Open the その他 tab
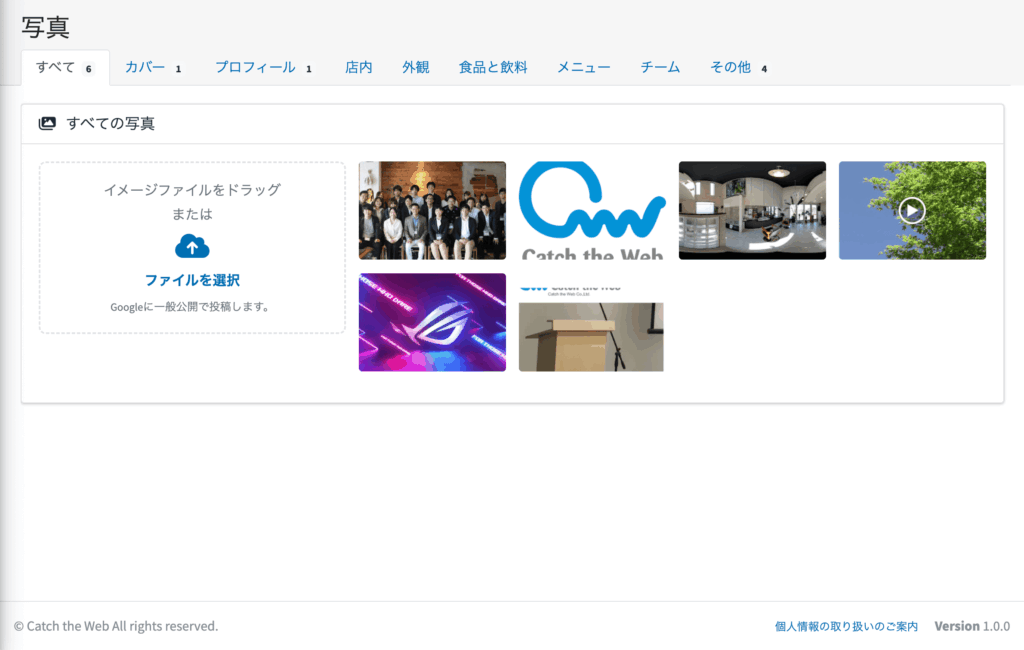This screenshot has width=1024, height=650. pos(730,68)
